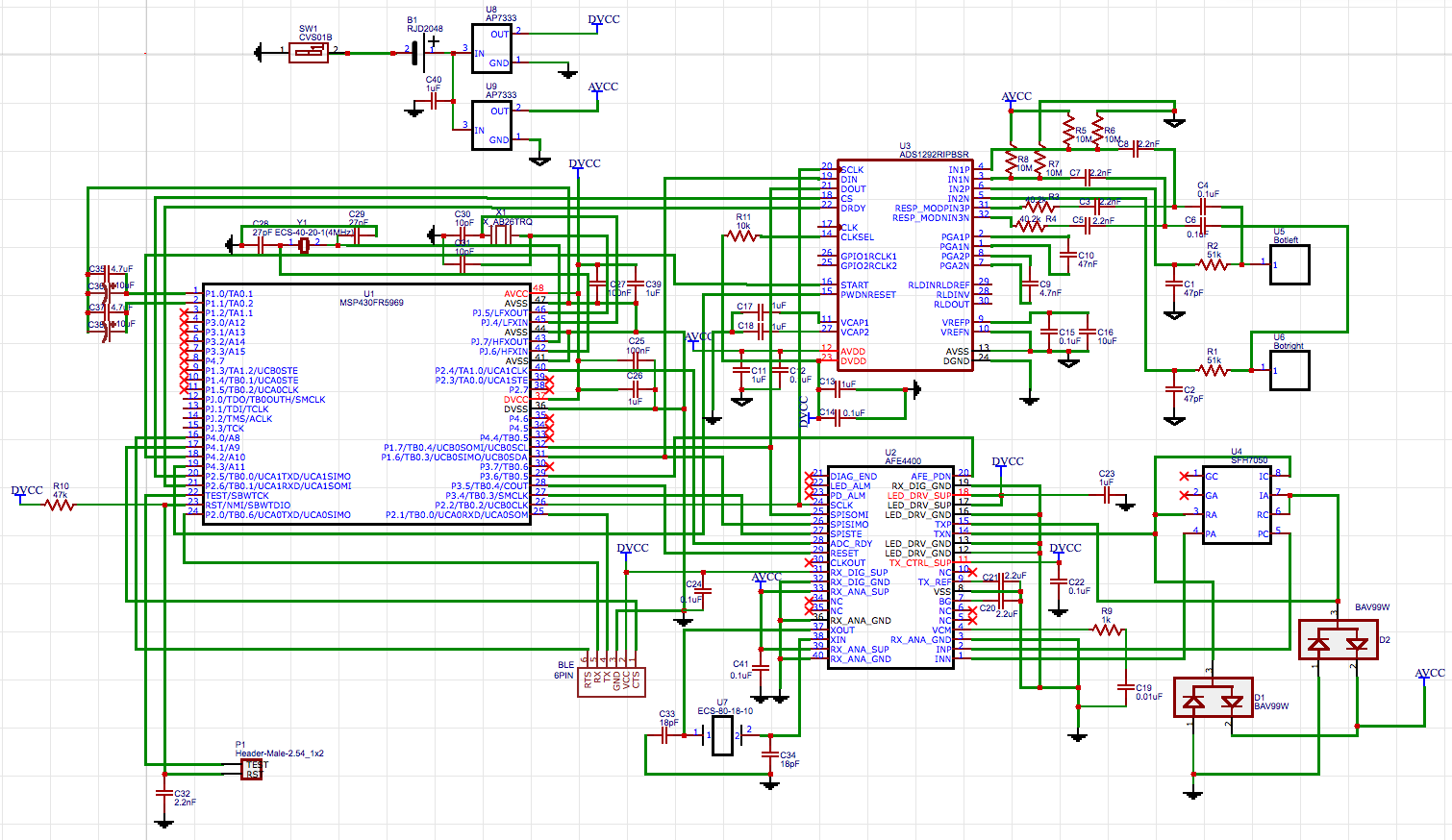Click the RST/NMI/SBWTDIO pin label
Image resolution: width=1452 pixels, height=840 pixels.
click(x=248, y=505)
